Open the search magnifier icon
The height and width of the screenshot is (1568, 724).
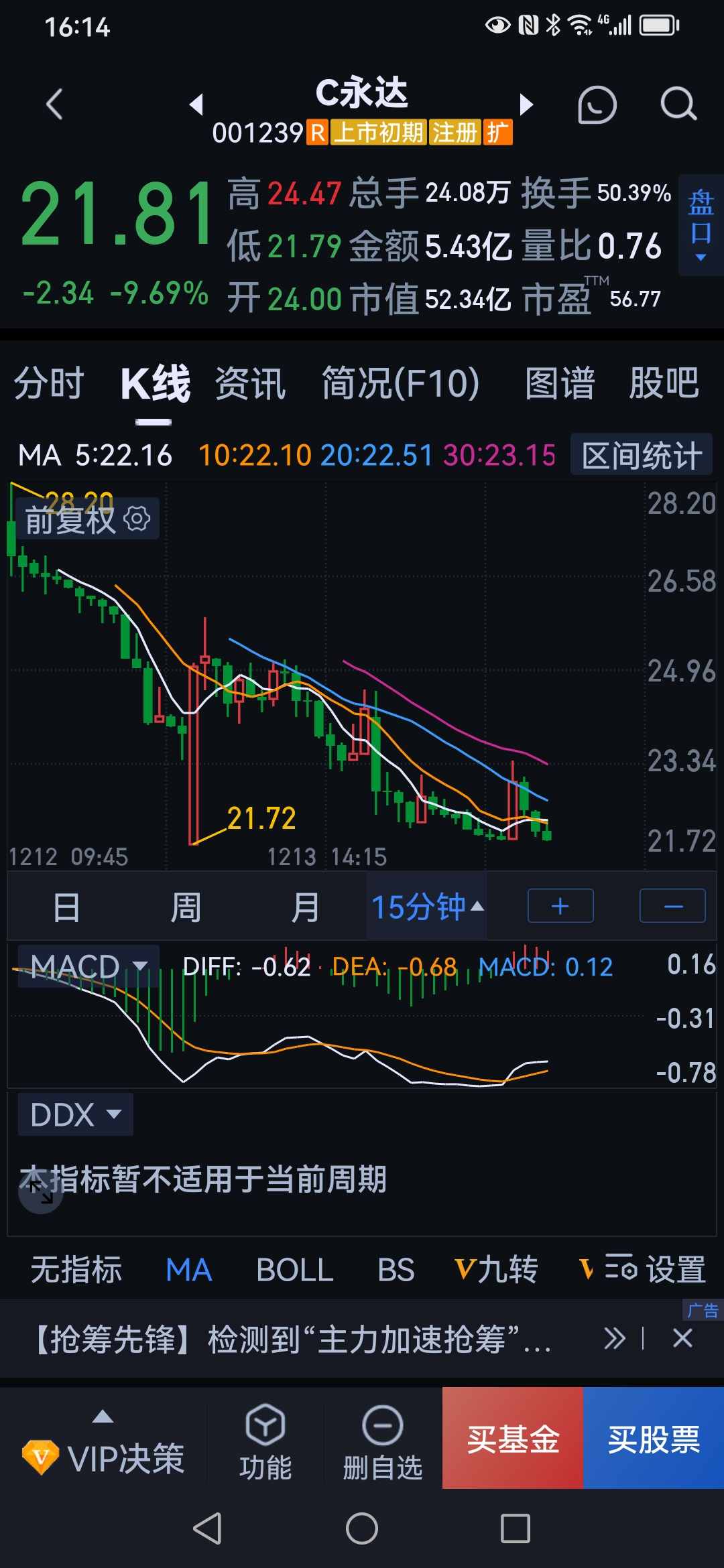coord(678,105)
